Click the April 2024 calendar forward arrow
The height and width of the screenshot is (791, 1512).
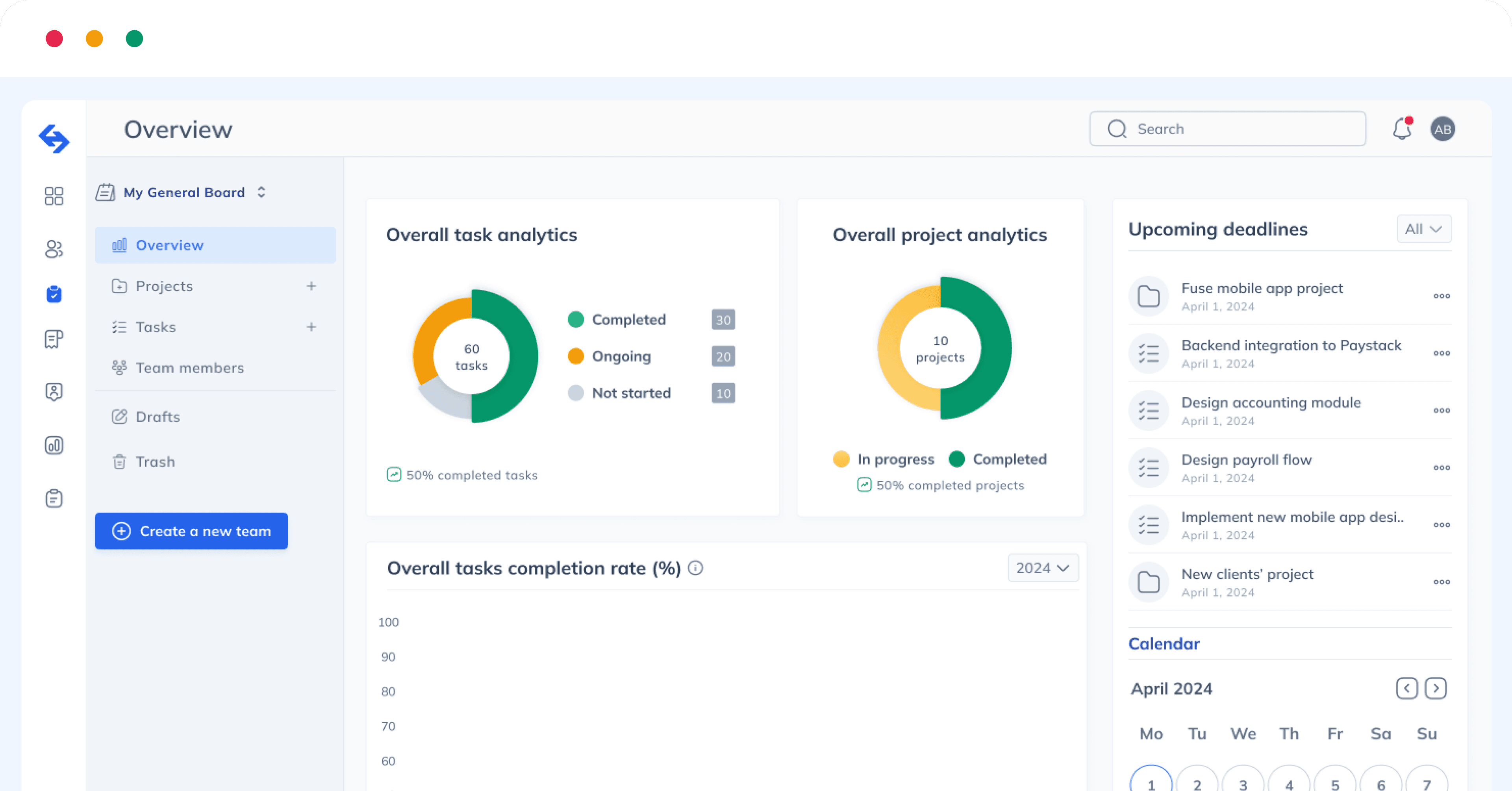(1437, 688)
